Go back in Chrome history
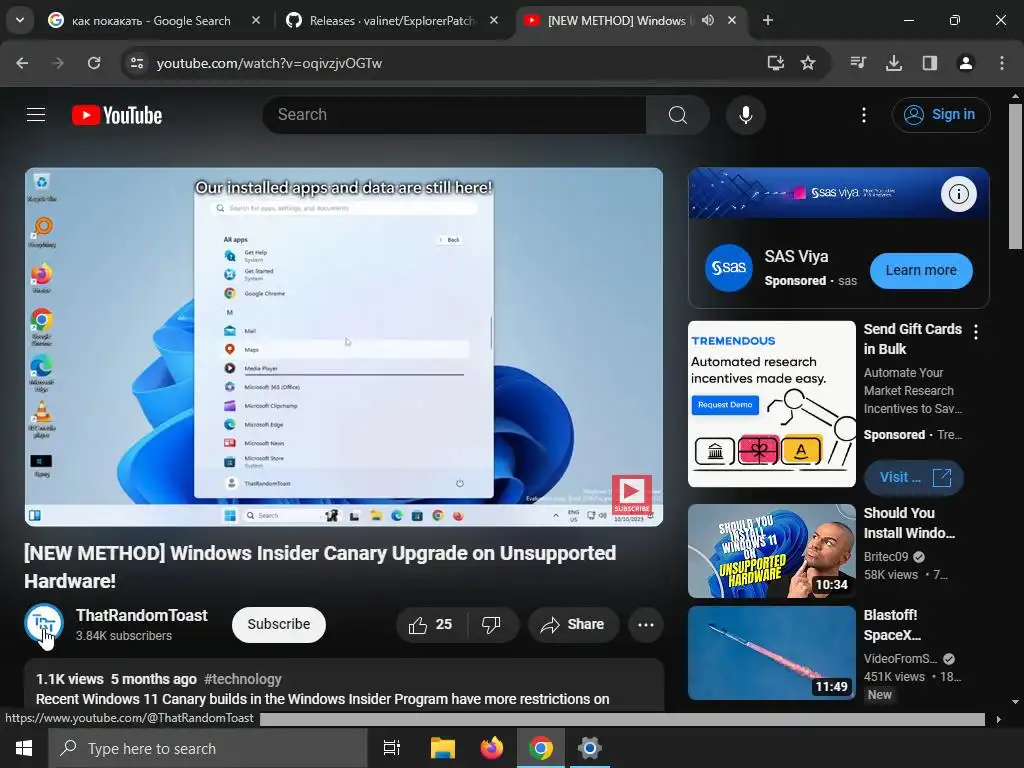This screenshot has width=1024, height=768. coord(22,63)
